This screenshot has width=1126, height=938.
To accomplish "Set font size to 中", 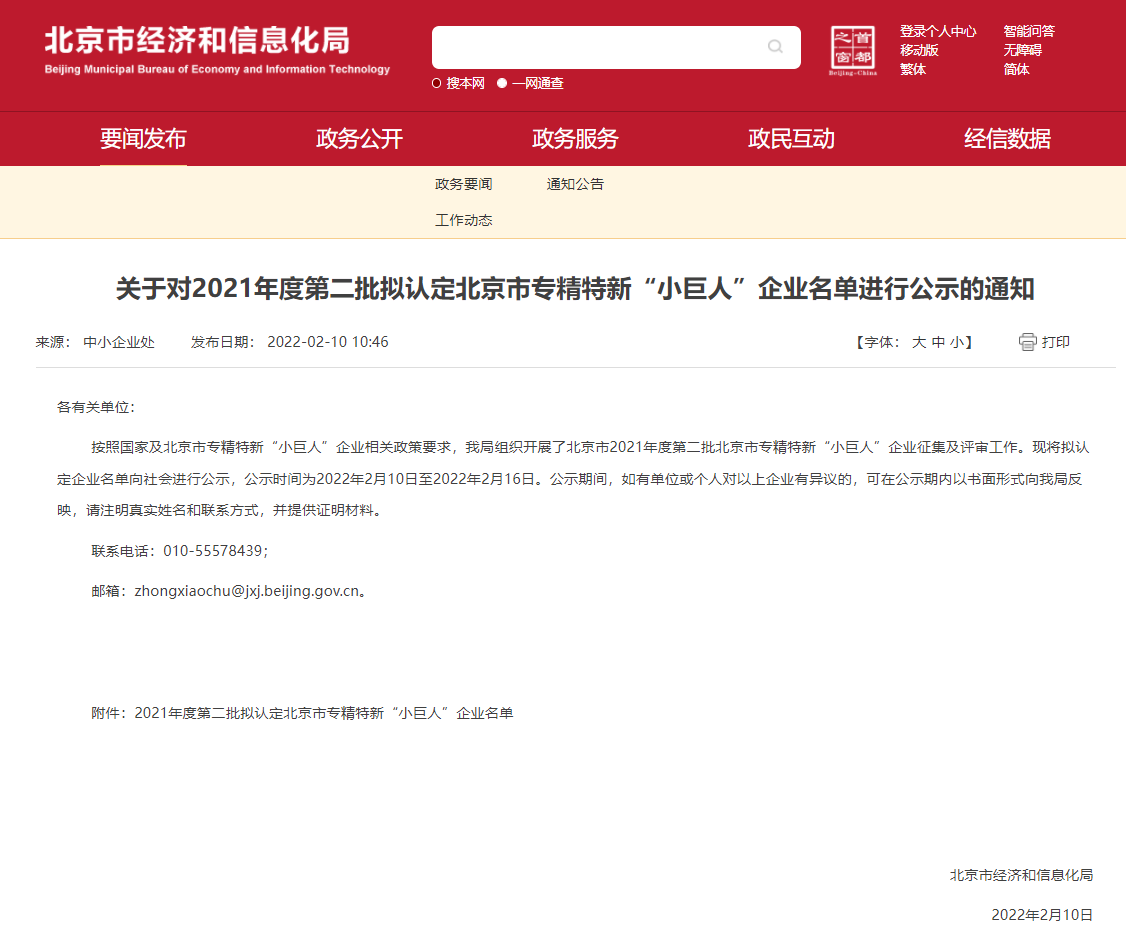I will pyautogui.click(x=938, y=342).
